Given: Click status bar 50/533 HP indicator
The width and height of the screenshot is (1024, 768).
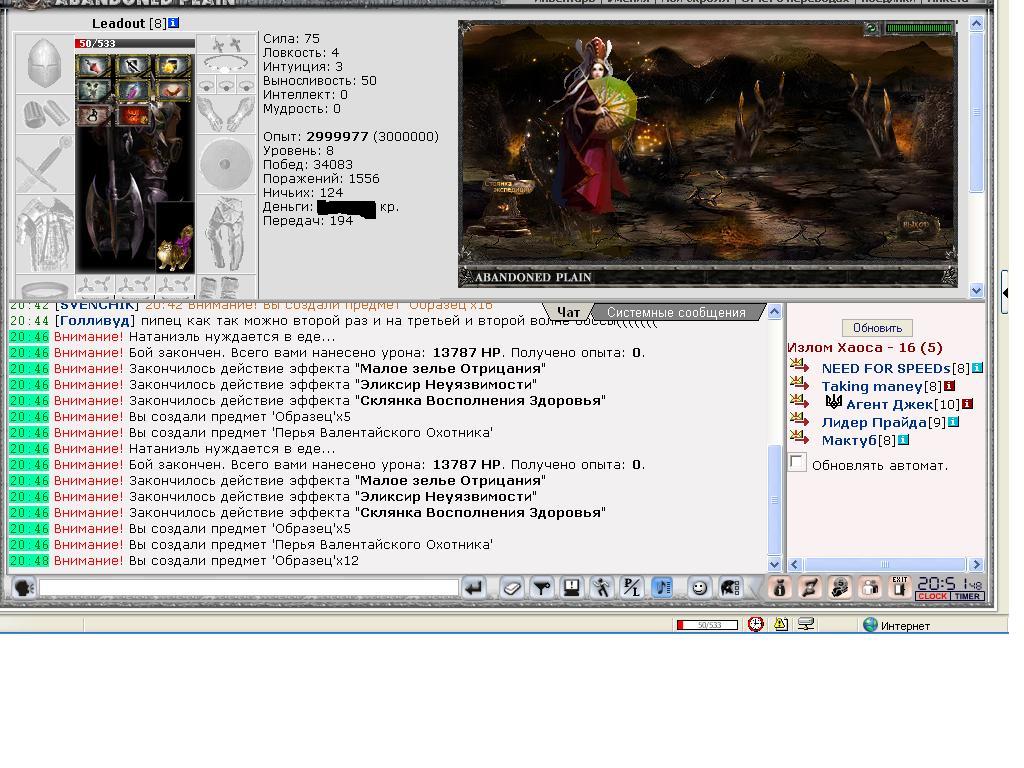Looking at the screenshot, I should (x=707, y=625).
